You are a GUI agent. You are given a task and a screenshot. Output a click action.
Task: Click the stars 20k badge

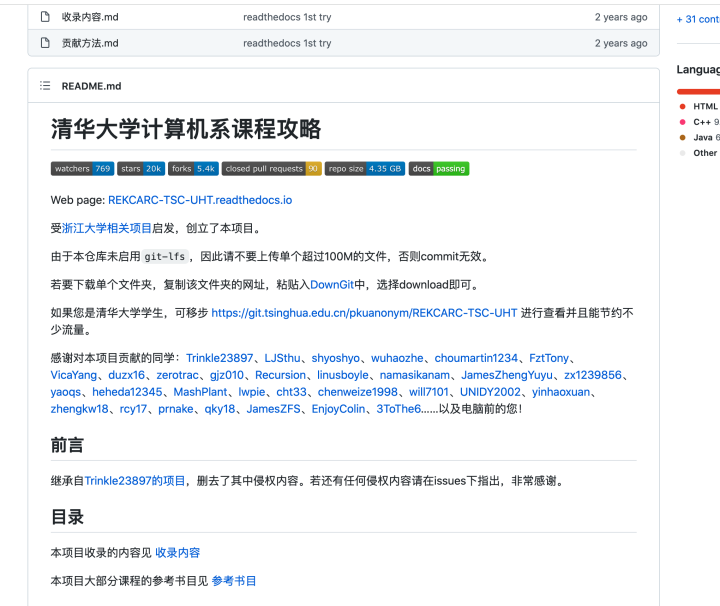[x=141, y=168]
